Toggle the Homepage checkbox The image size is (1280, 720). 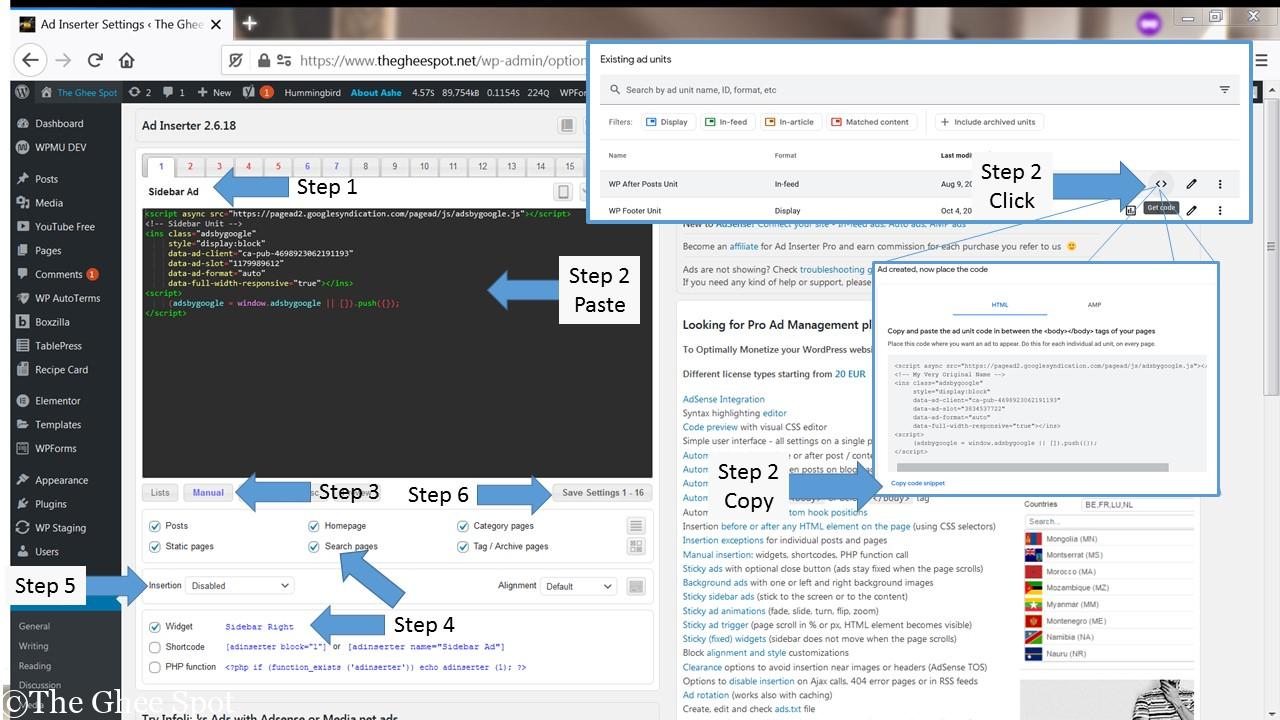click(x=314, y=526)
